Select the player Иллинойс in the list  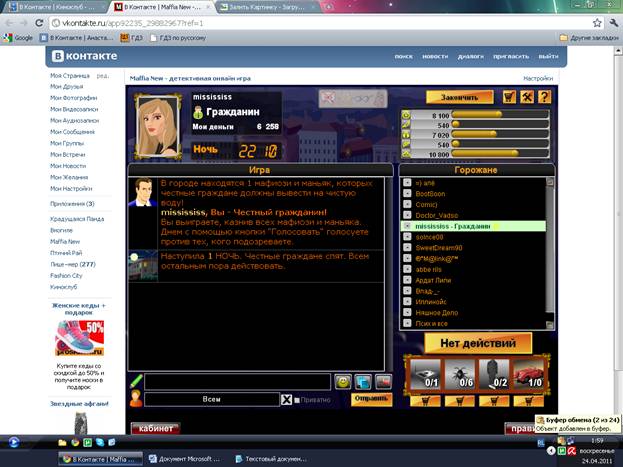pyautogui.click(x=431, y=302)
